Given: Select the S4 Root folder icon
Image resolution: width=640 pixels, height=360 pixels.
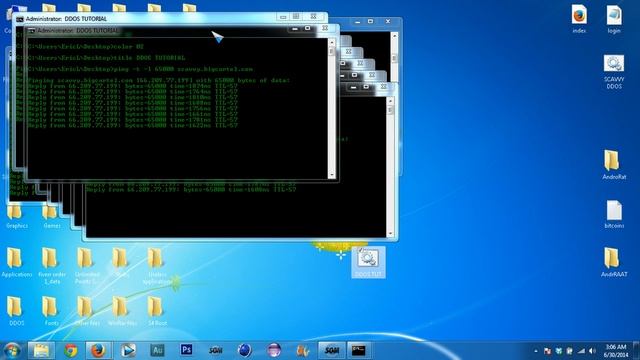Looking at the screenshot, I should click(157, 311).
